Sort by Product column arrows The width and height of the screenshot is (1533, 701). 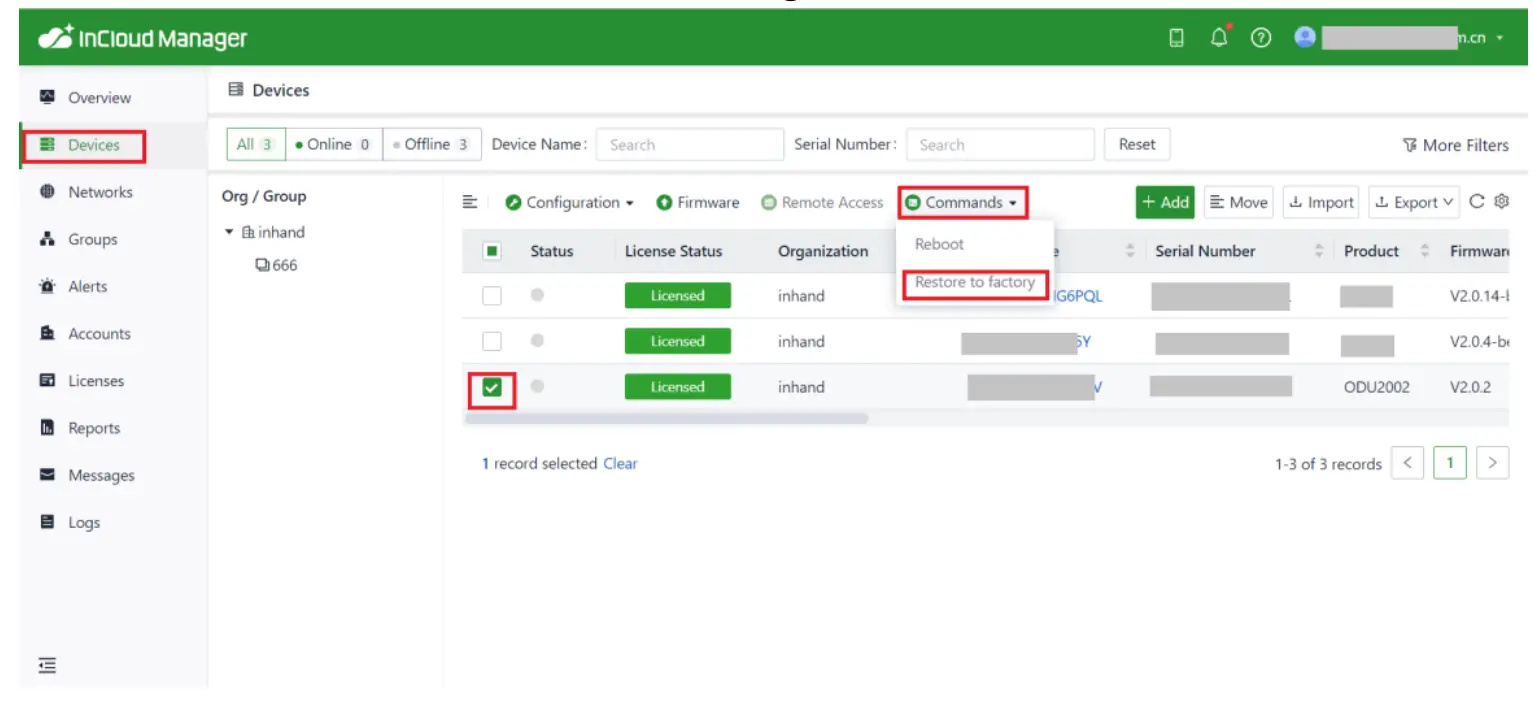coord(1425,251)
